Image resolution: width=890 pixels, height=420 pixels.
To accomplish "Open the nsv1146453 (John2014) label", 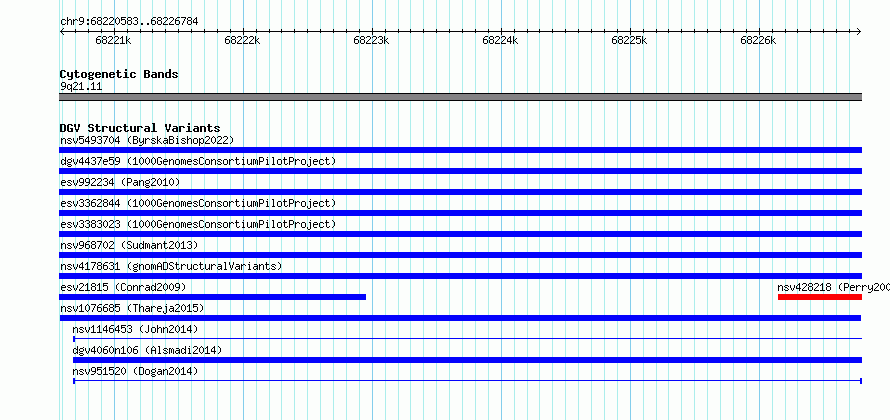I will 135,329.
